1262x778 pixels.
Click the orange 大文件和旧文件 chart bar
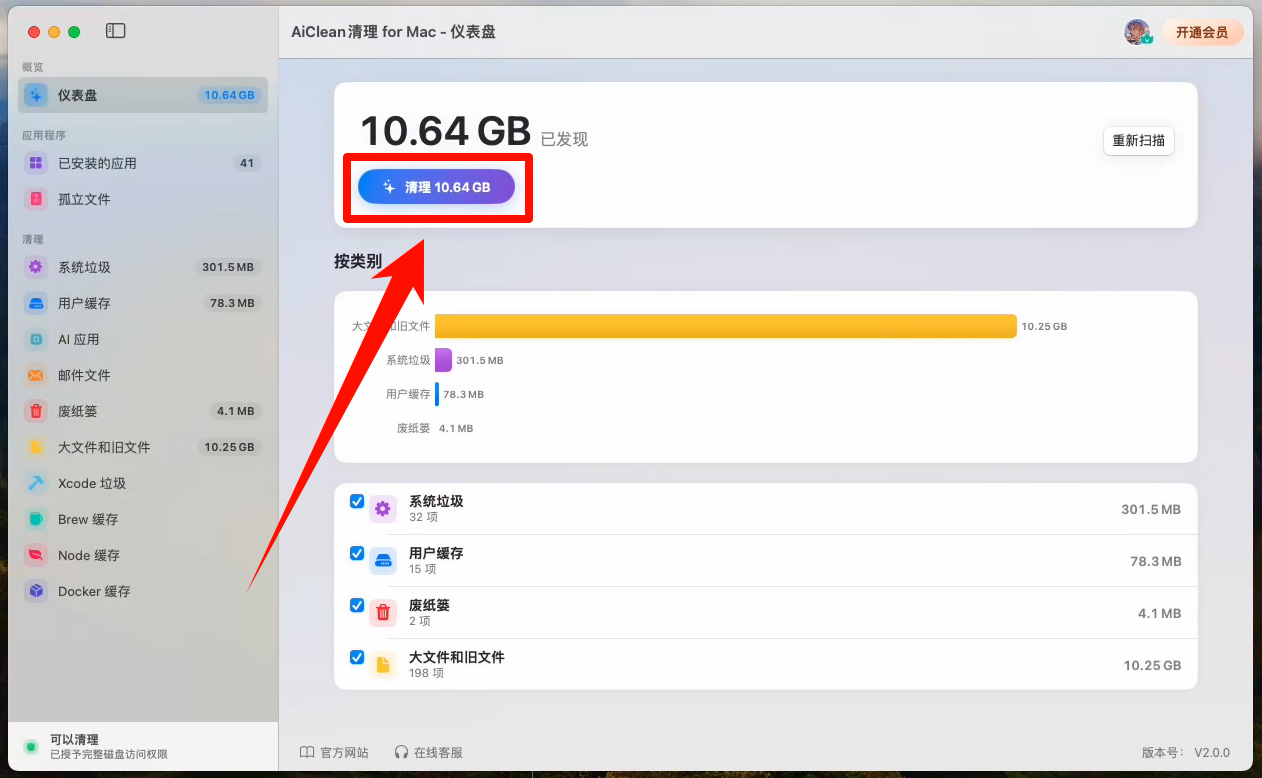pos(726,326)
